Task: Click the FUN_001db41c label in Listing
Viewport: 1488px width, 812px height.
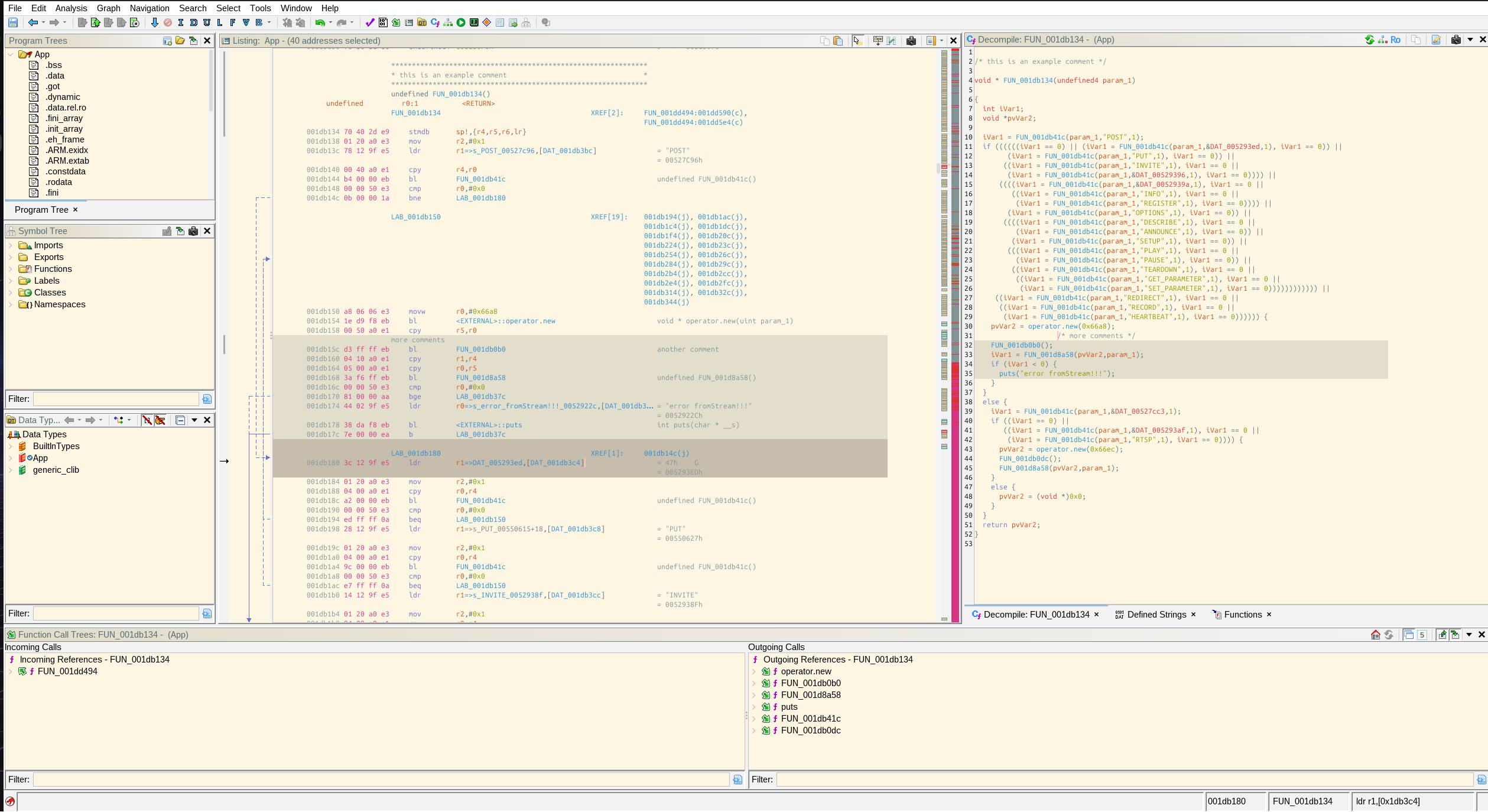Action: click(480, 179)
